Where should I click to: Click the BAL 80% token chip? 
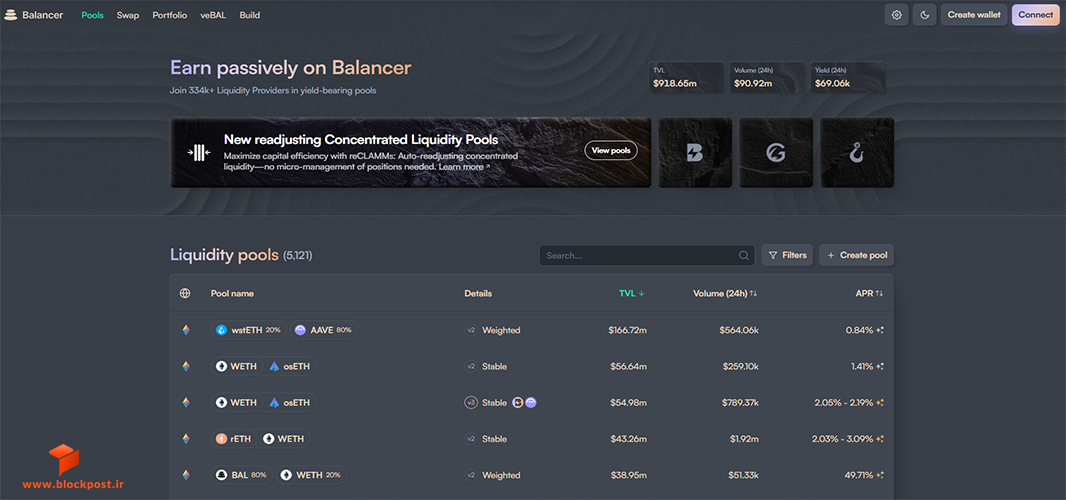(x=242, y=475)
